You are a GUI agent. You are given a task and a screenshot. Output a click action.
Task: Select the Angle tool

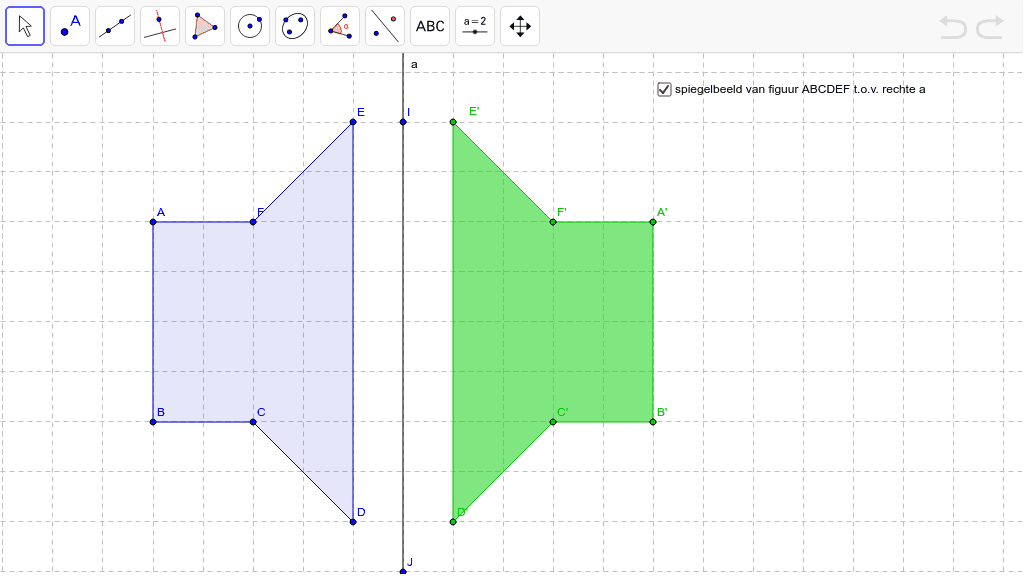tap(340, 26)
